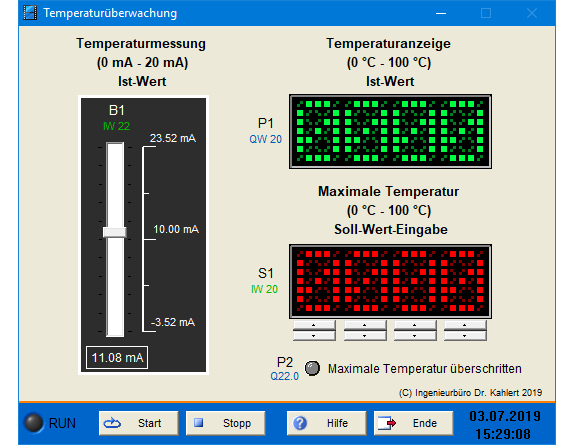This screenshot has height=445, width=578.
Task: Click the Temperaturüberwachung title bar app icon
Action: [x=30, y=13]
